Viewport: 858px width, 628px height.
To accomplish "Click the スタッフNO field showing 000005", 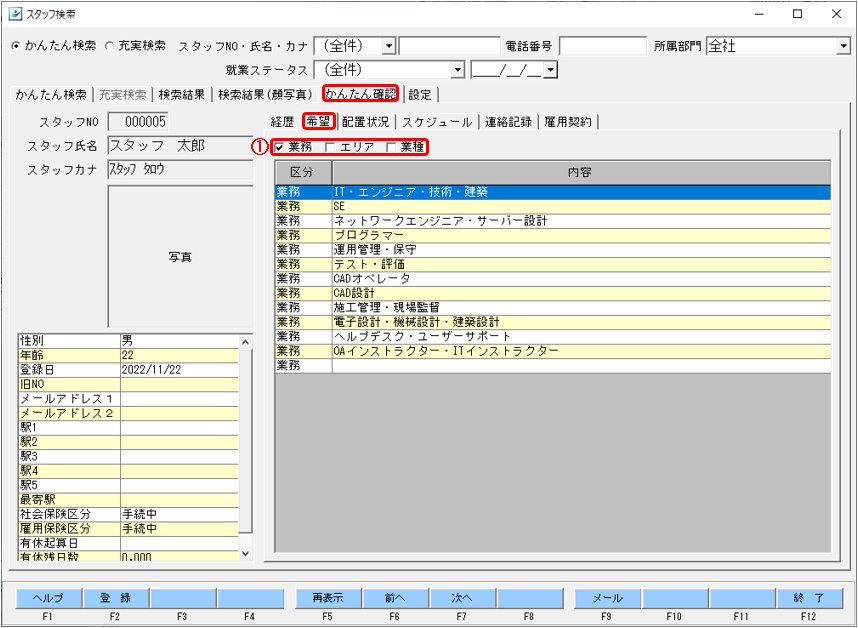I will [138, 121].
